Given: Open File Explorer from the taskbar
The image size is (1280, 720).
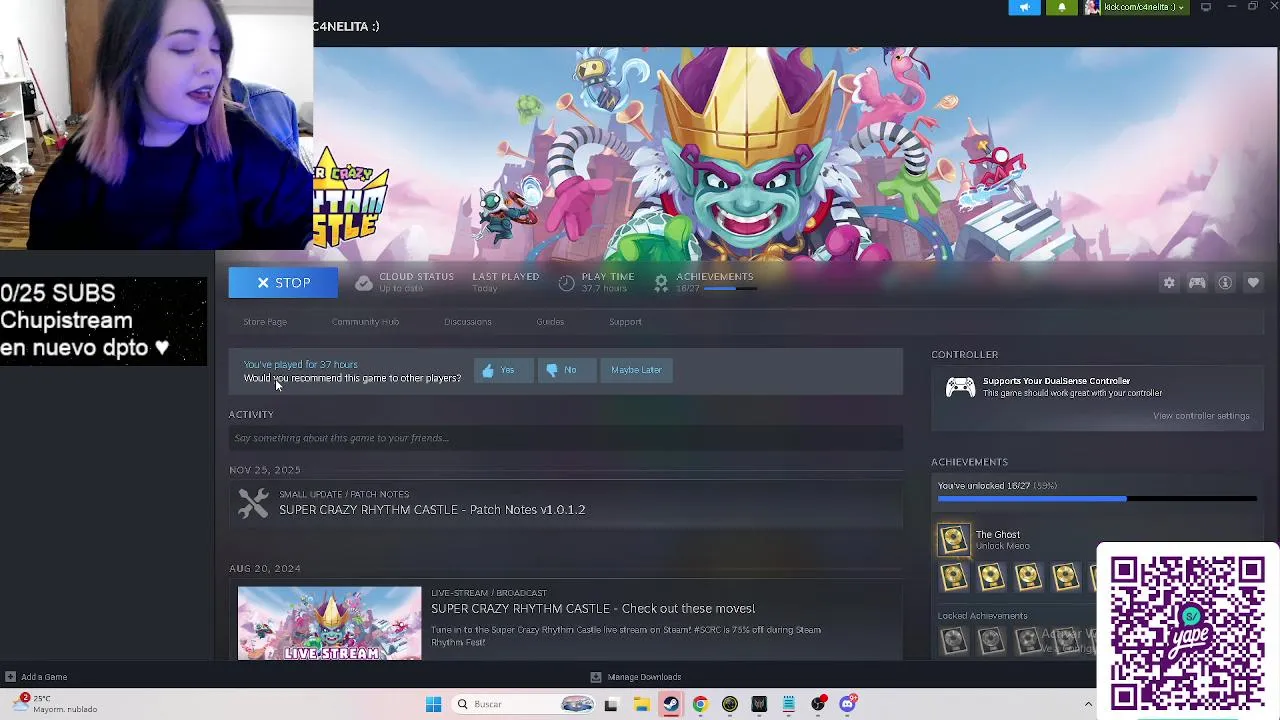Looking at the screenshot, I should (x=641, y=704).
